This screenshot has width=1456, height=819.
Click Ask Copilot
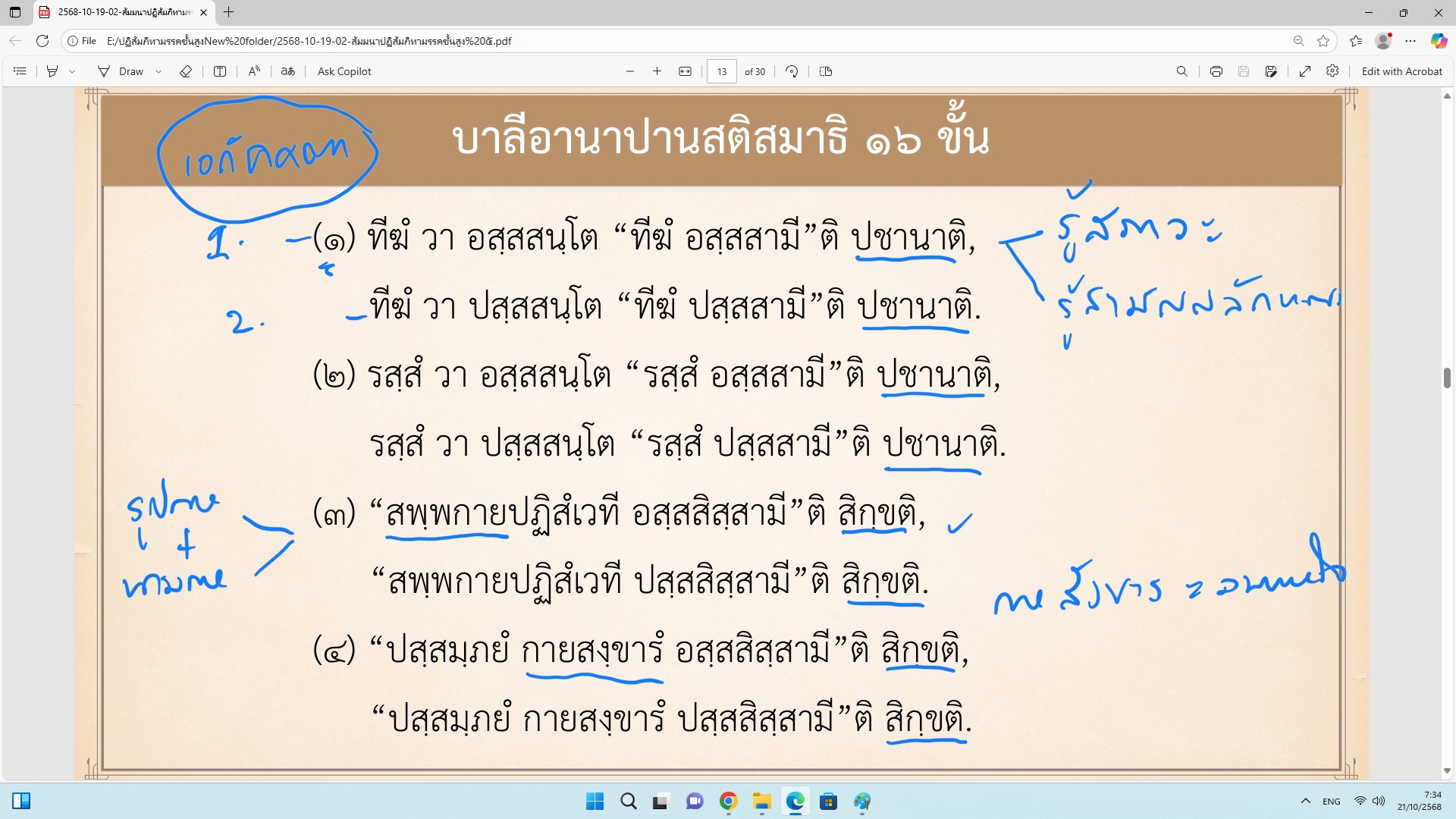pos(344,71)
